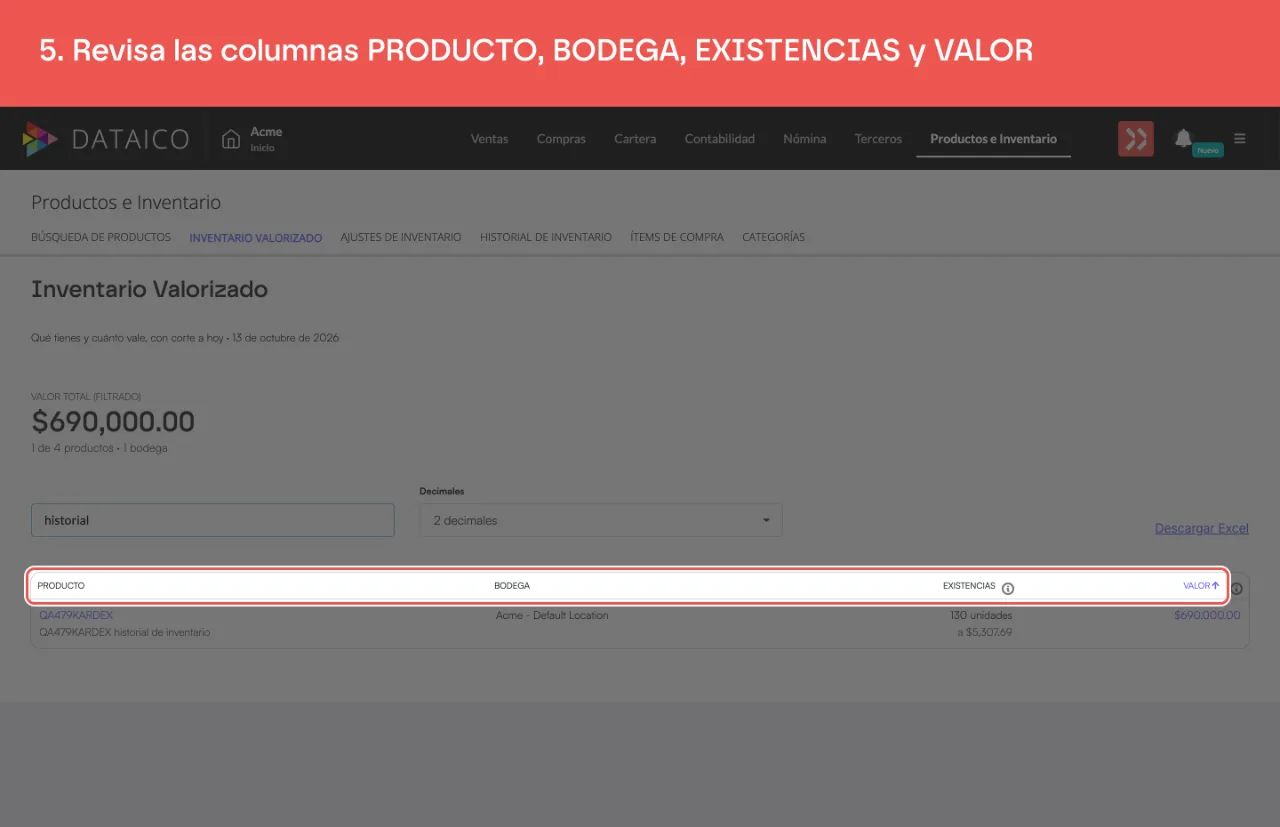The width and height of the screenshot is (1280, 827).
Task: Click the "Nuevo" badge
Action: point(1208,150)
